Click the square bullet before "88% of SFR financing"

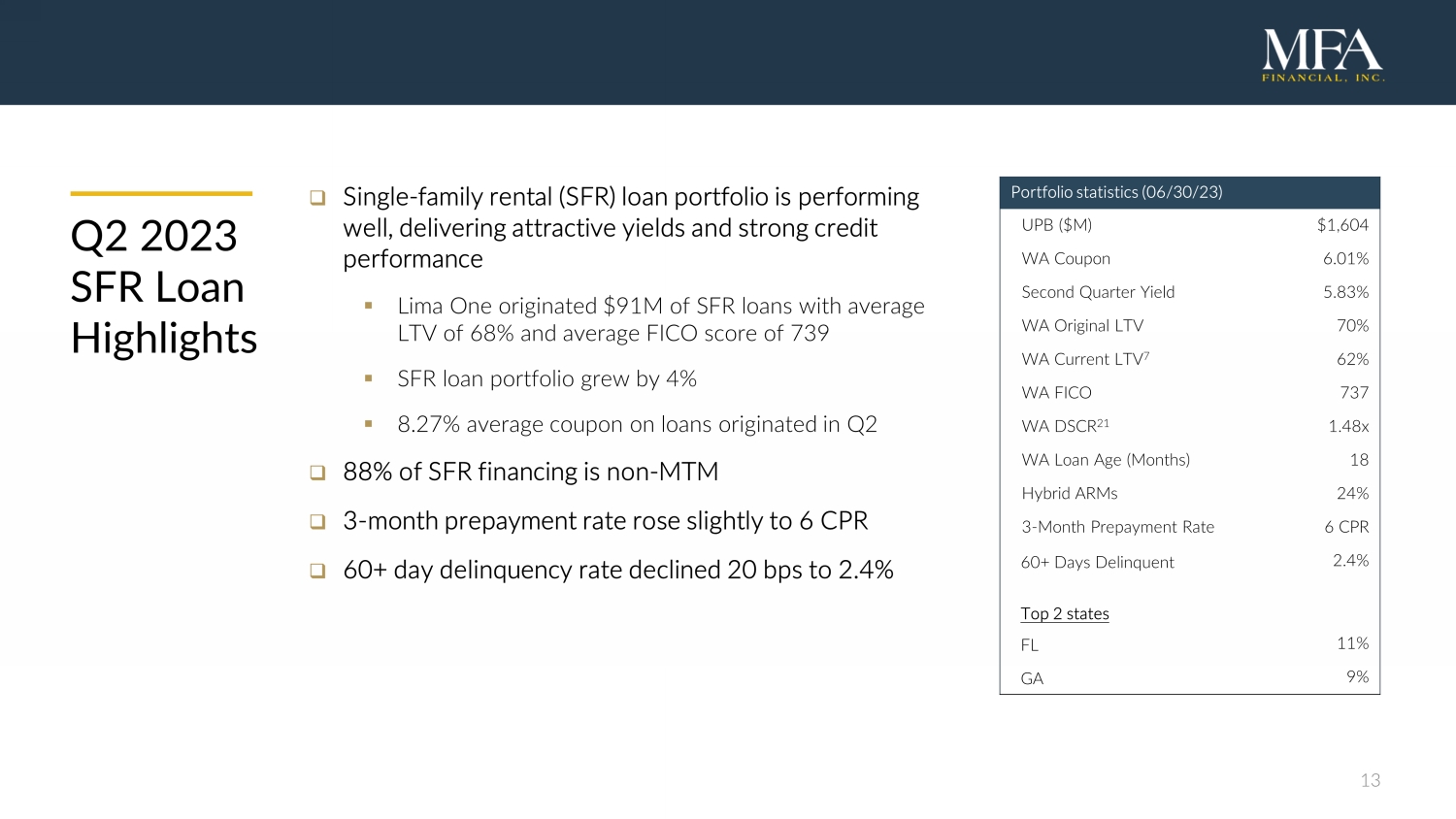317,473
